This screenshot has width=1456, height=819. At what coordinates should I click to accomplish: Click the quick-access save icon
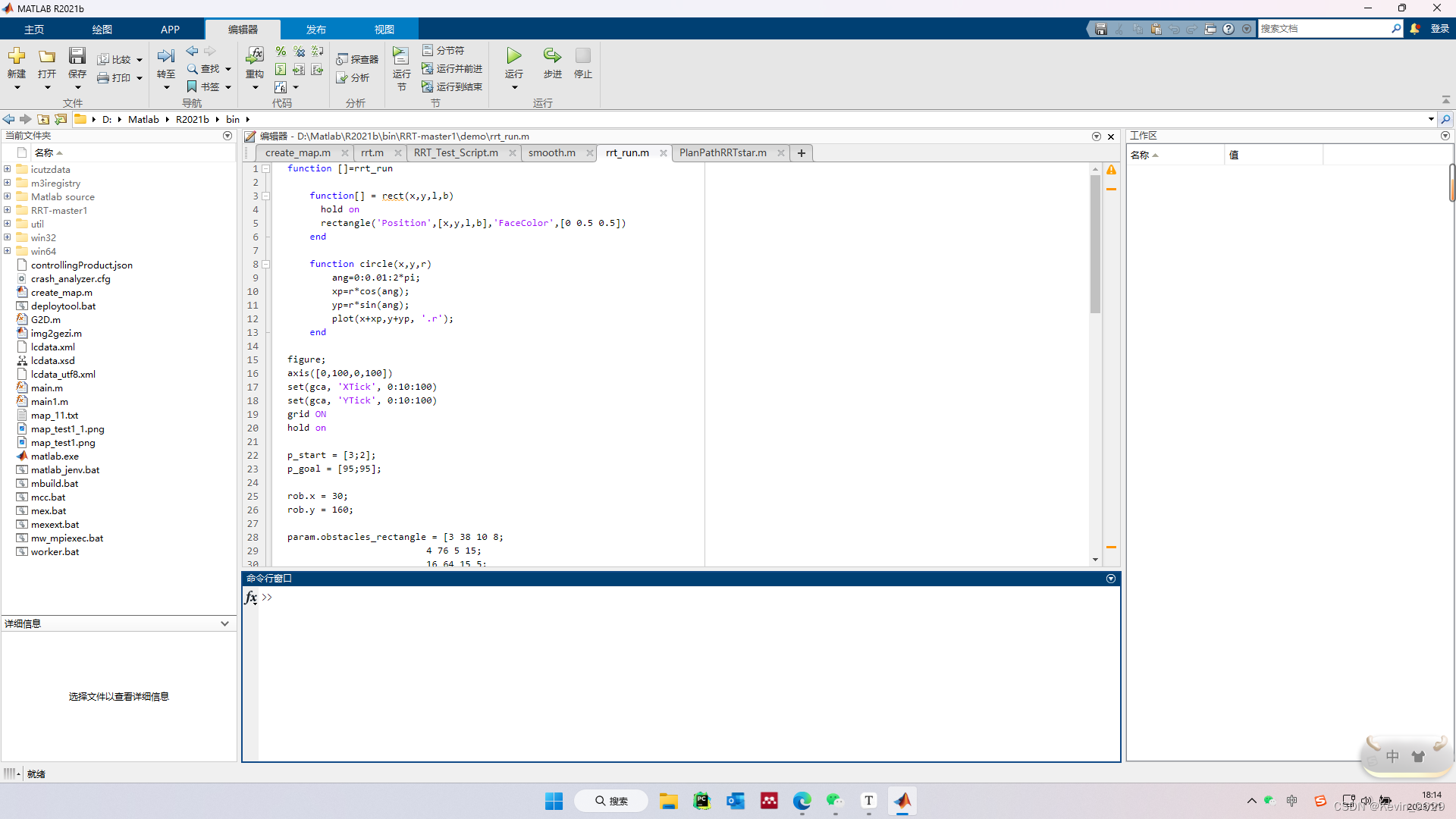[1101, 29]
